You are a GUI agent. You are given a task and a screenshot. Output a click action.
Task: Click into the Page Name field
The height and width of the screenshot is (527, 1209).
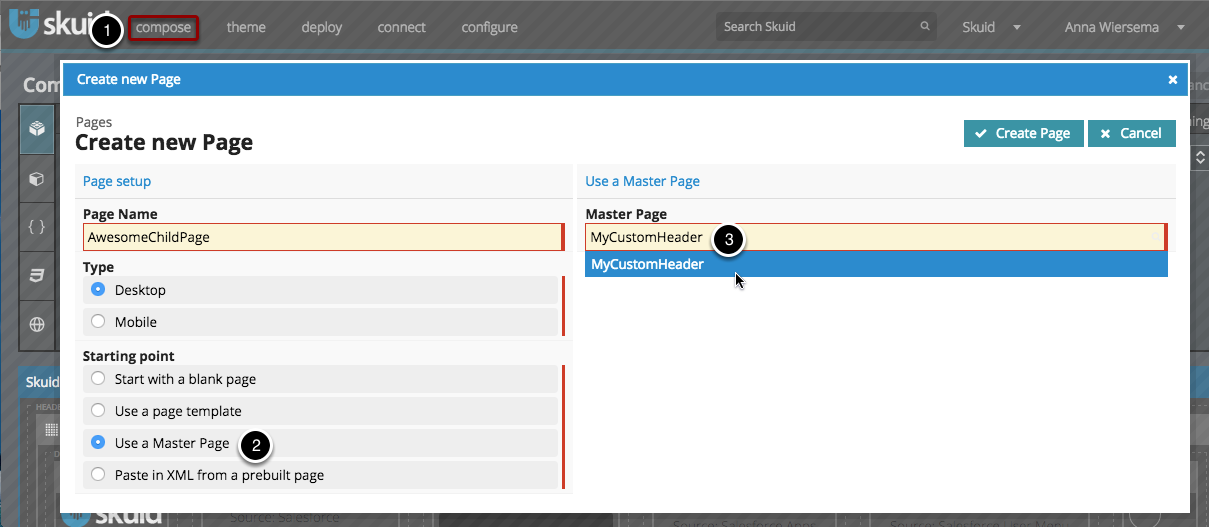coord(322,237)
